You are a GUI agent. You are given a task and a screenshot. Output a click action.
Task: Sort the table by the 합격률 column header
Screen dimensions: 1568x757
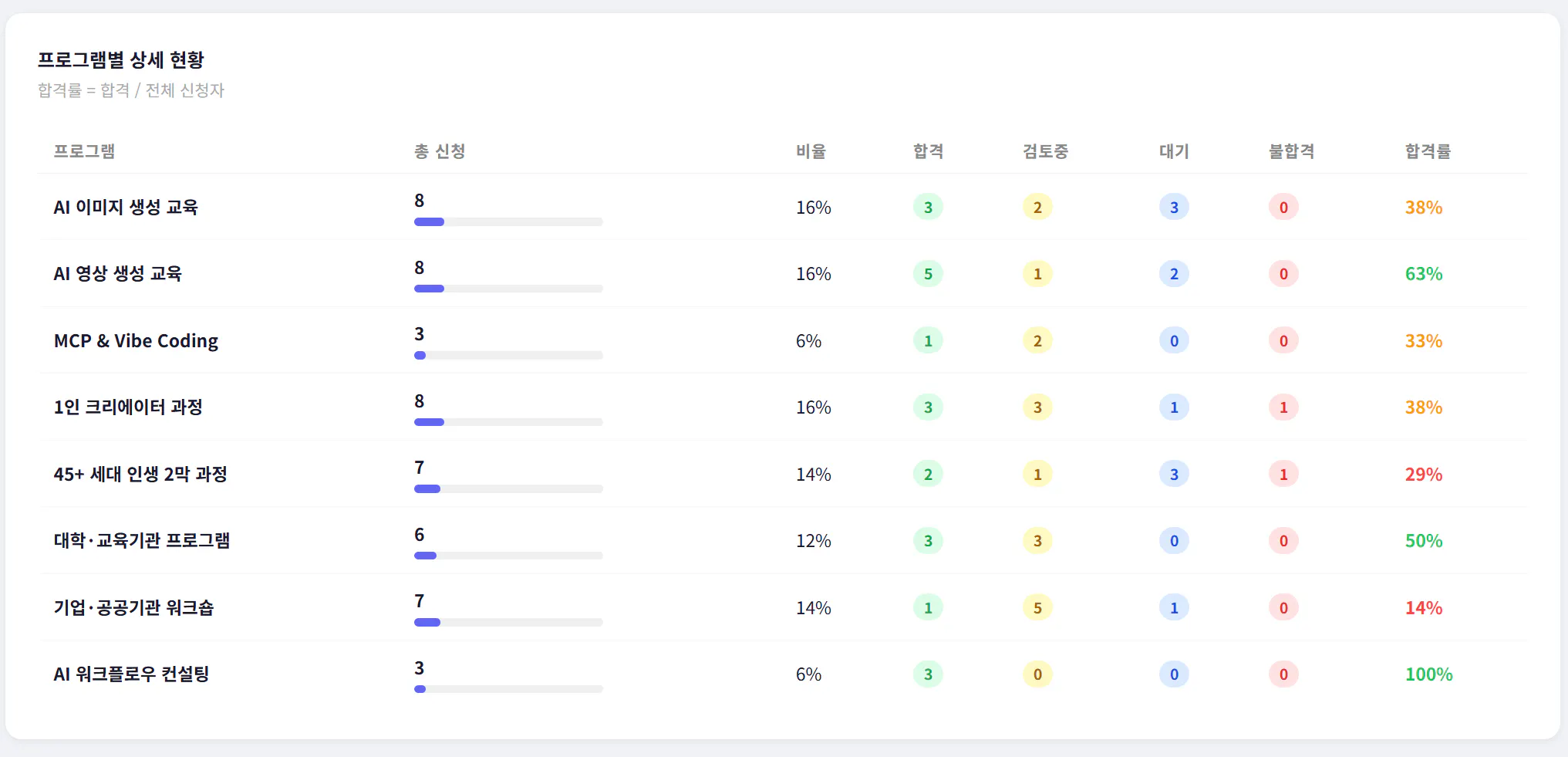click(x=1427, y=151)
